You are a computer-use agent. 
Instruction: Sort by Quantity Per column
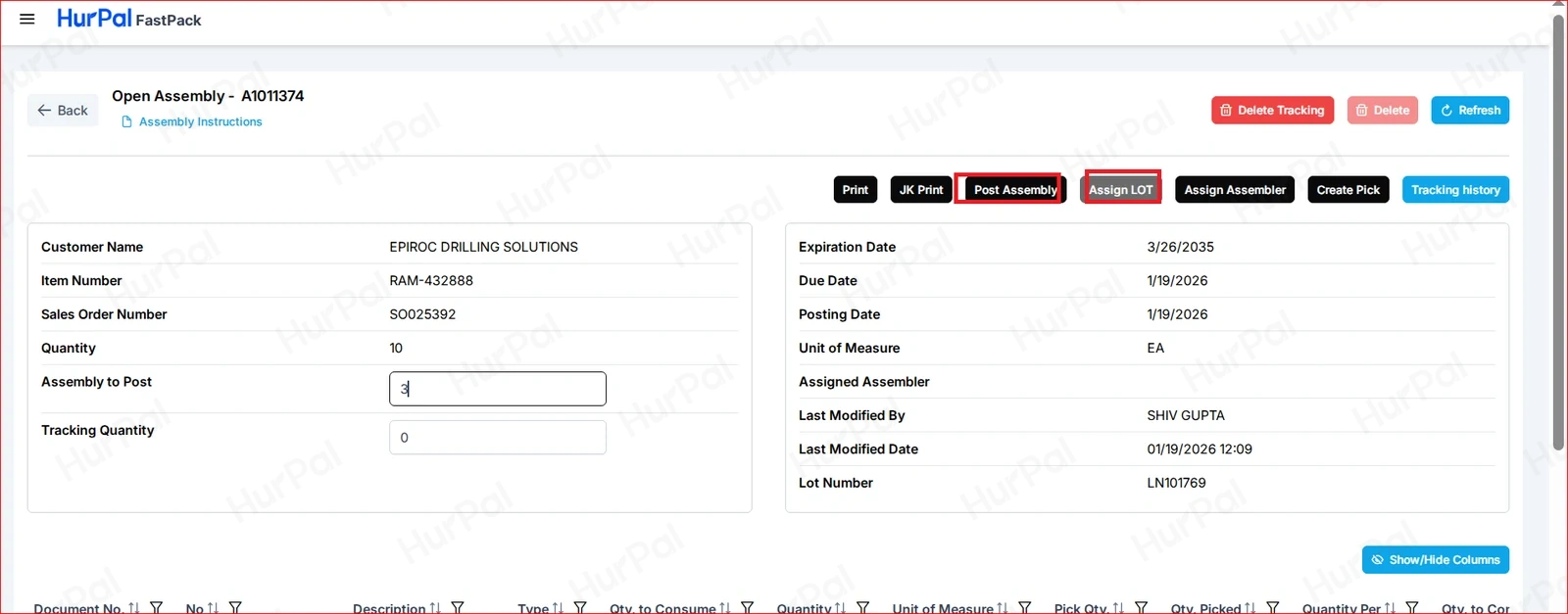[1390, 608]
